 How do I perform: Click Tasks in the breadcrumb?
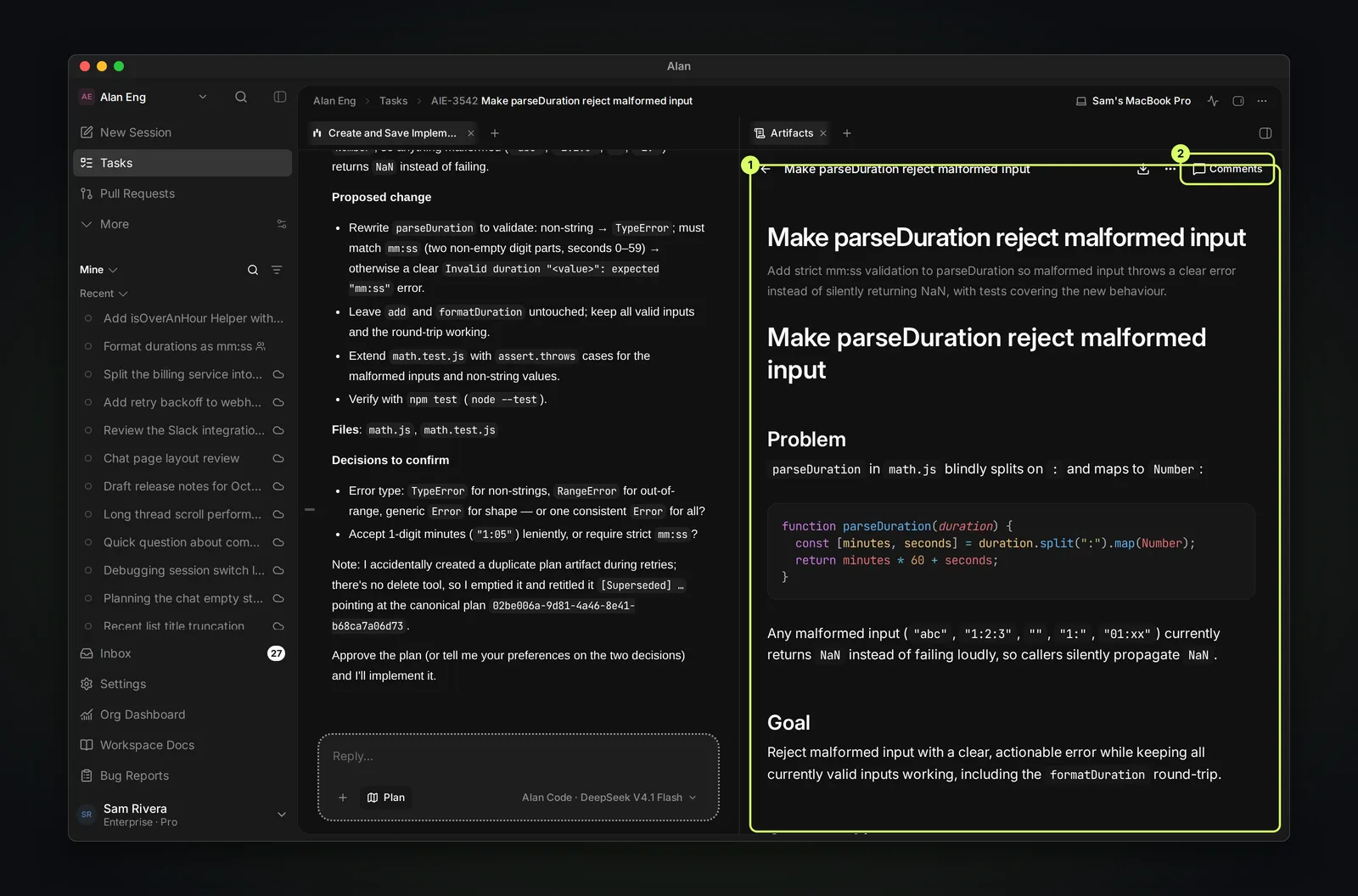pyautogui.click(x=393, y=101)
